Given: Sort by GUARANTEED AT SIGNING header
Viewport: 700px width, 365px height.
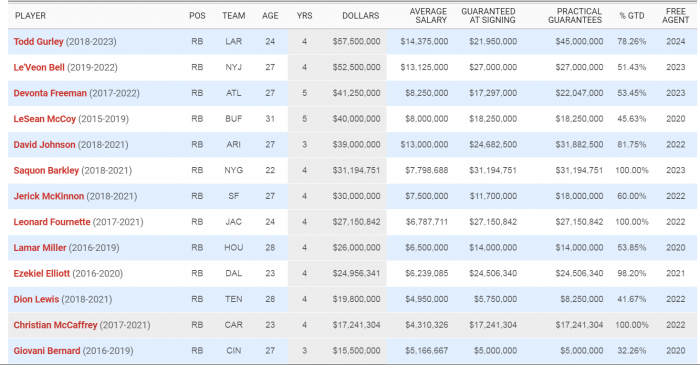Looking at the screenshot, I should coord(488,16).
